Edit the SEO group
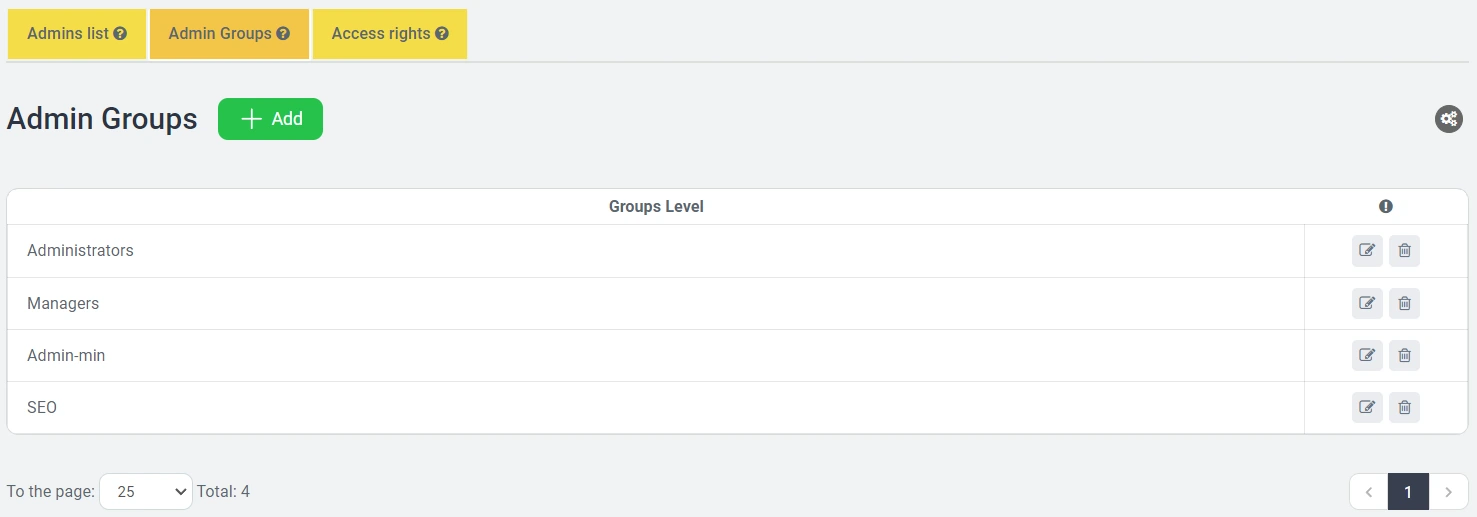 coord(1367,407)
